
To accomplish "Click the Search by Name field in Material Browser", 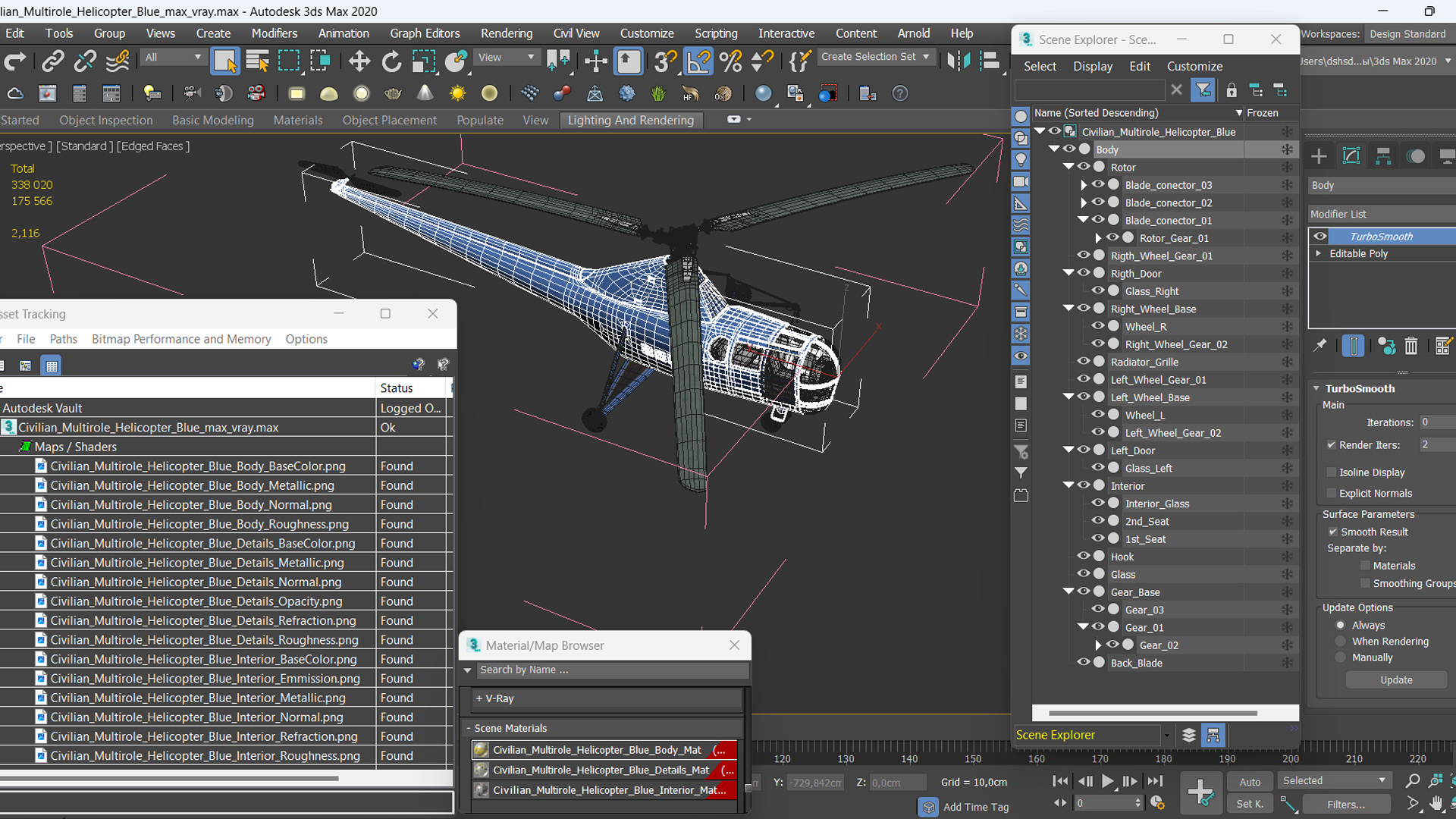I will (613, 670).
